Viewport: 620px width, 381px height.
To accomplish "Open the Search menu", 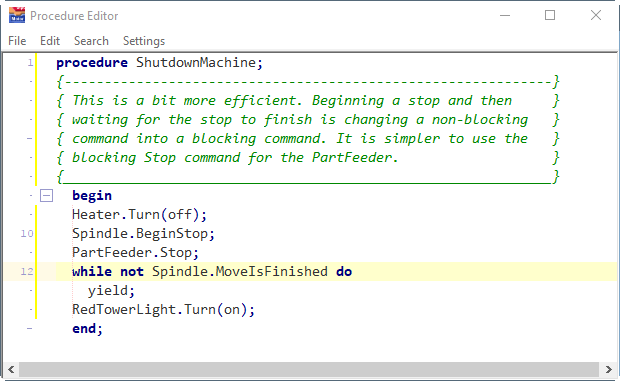I will 91,41.
